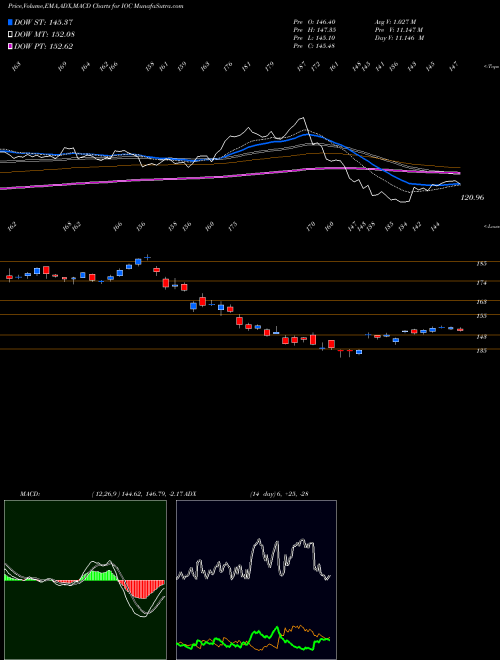Click the white DOW MT legend swatch
This screenshot has height=660, width=500.
tap(10, 35)
